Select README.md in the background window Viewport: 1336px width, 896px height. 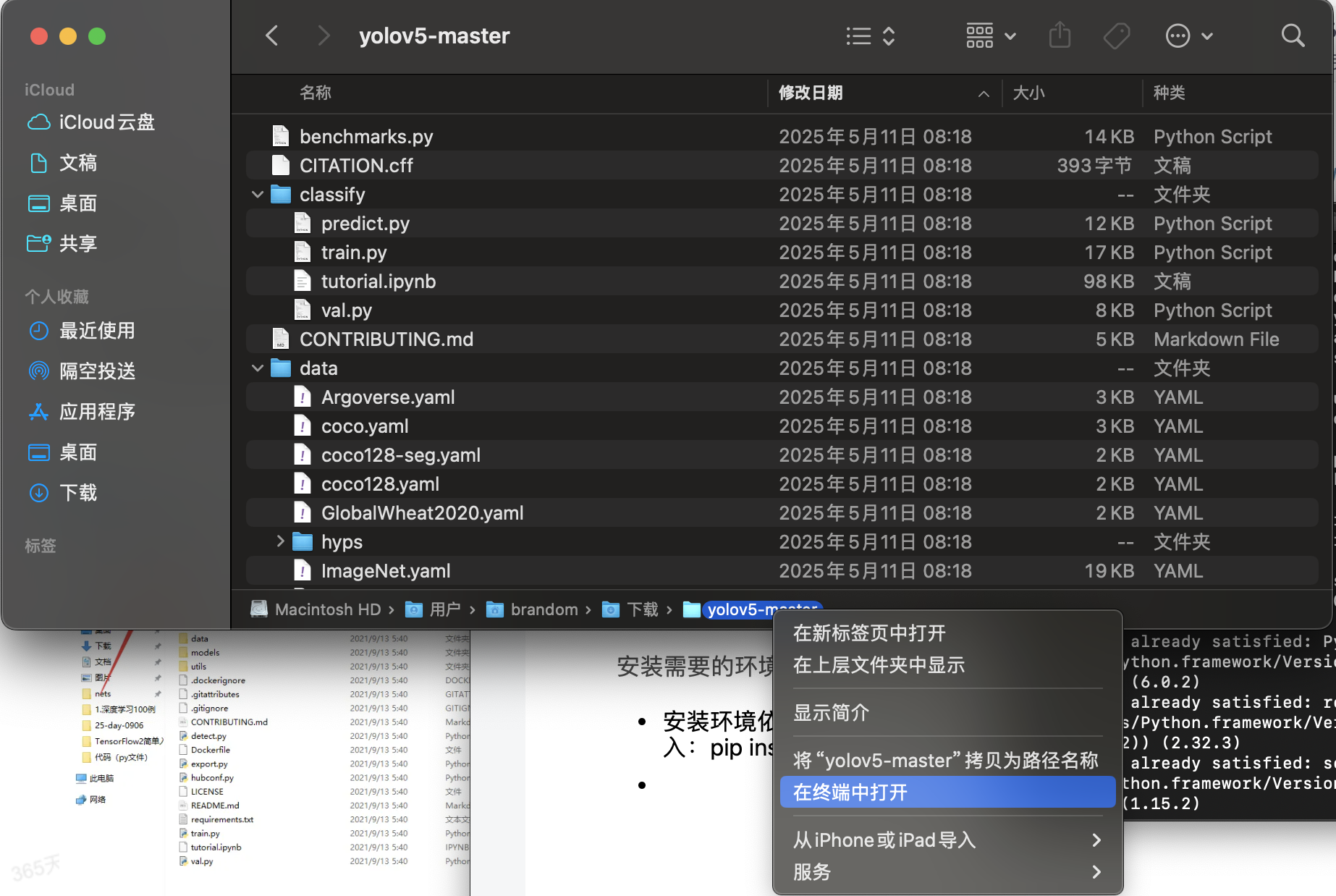pos(215,806)
